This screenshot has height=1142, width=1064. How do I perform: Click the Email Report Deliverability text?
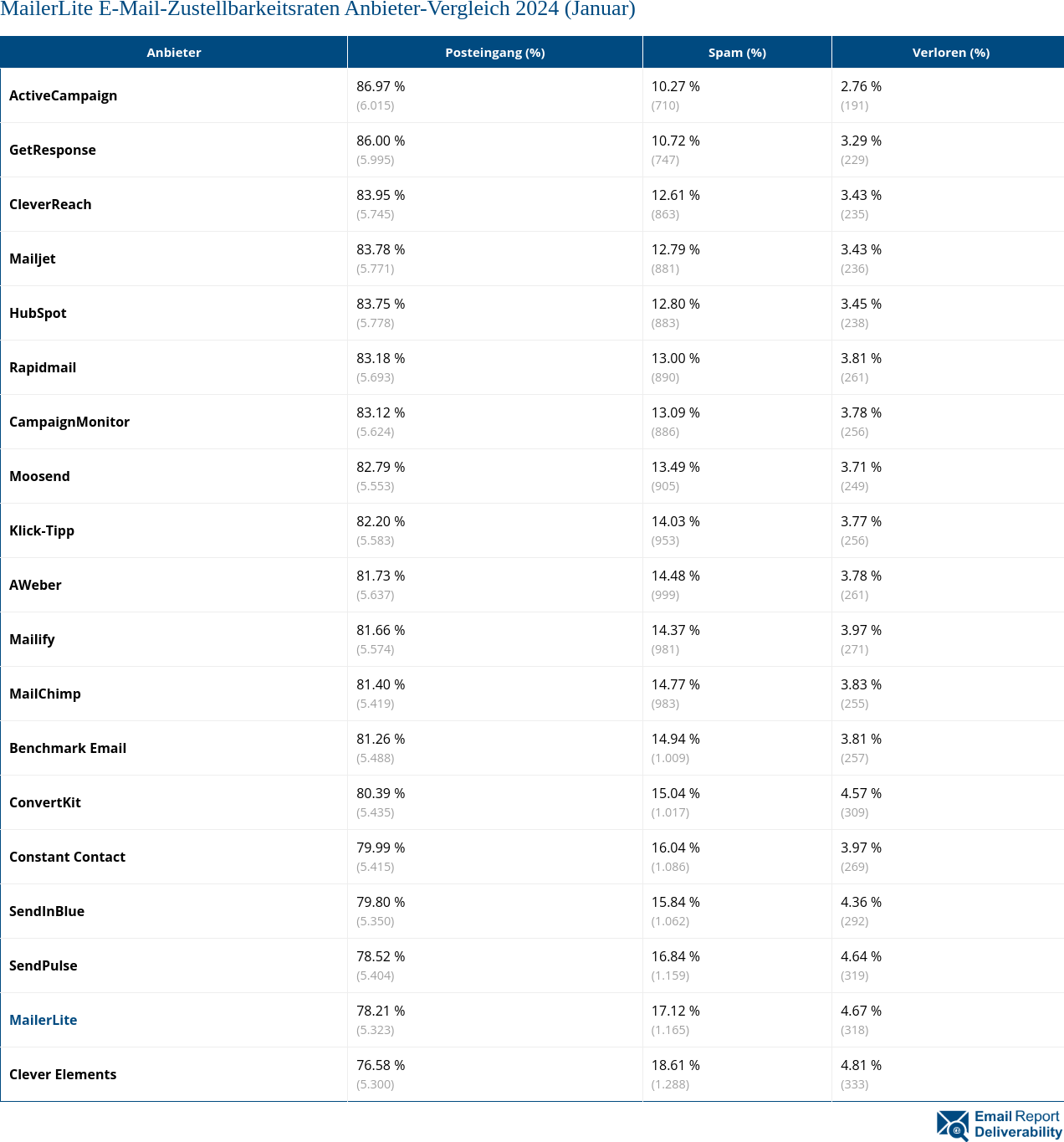click(1017, 1124)
